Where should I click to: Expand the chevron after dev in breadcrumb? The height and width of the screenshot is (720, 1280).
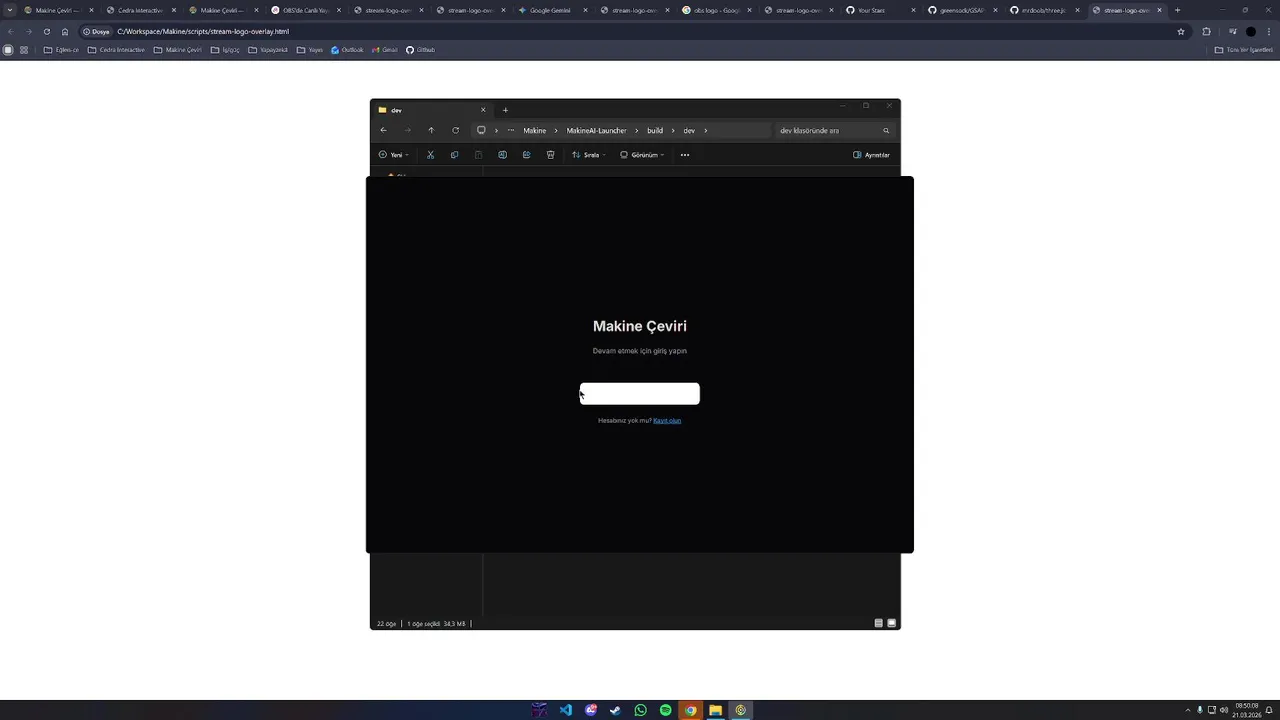click(706, 130)
